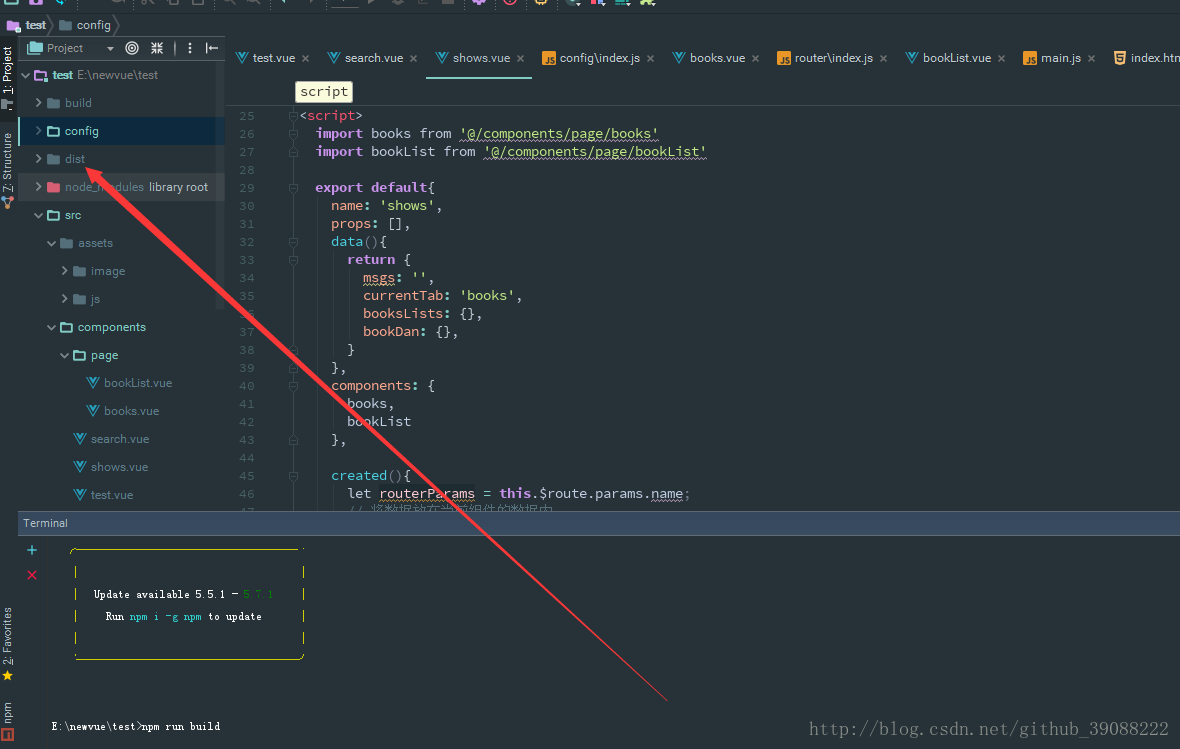Click the config breadcrumb in navigation bar
This screenshot has height=749, width=1180.
93,25
